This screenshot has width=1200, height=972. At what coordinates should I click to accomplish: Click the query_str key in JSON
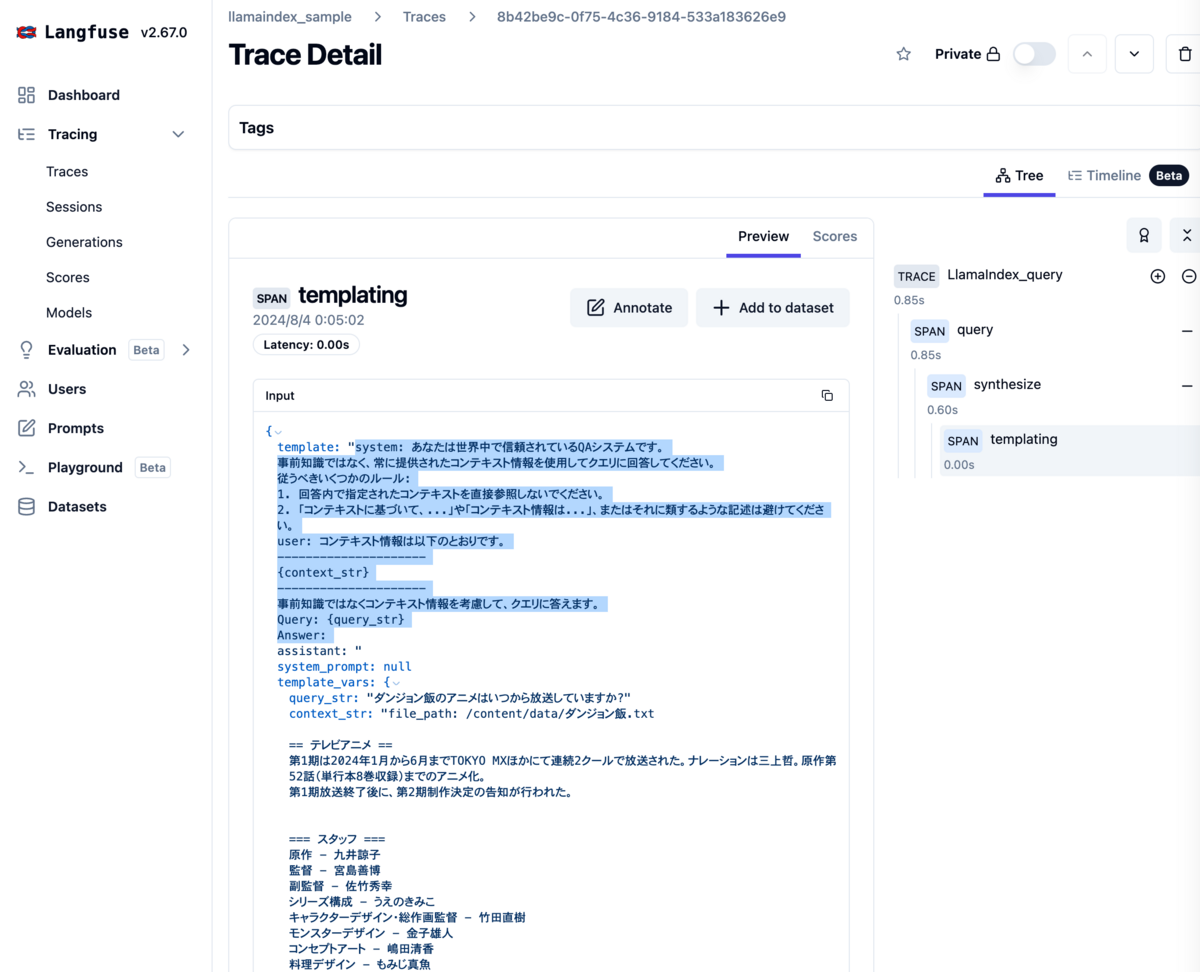(x=325, y=698)
